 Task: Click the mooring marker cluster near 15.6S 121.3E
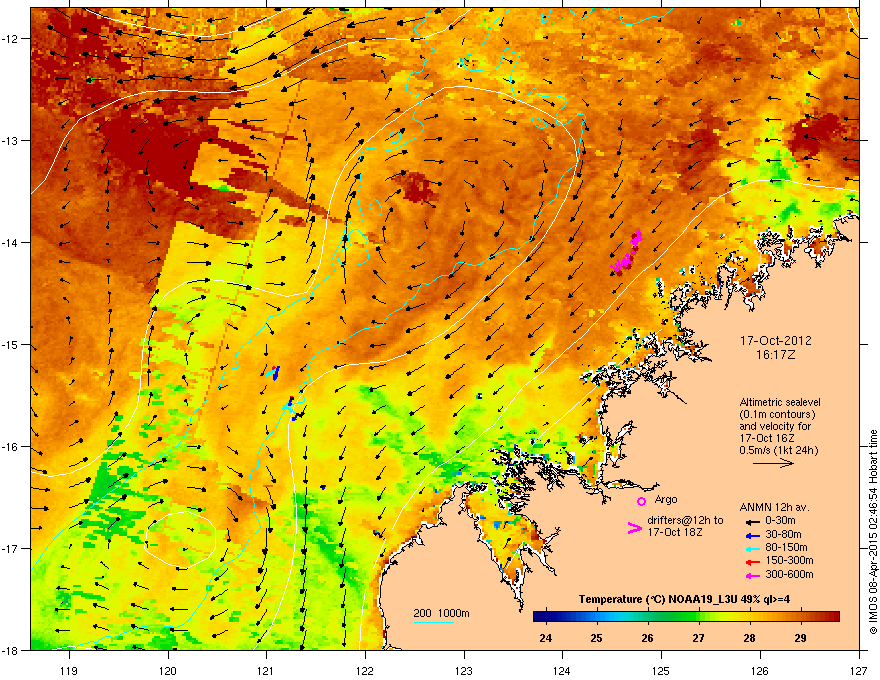tap(292, 408)
